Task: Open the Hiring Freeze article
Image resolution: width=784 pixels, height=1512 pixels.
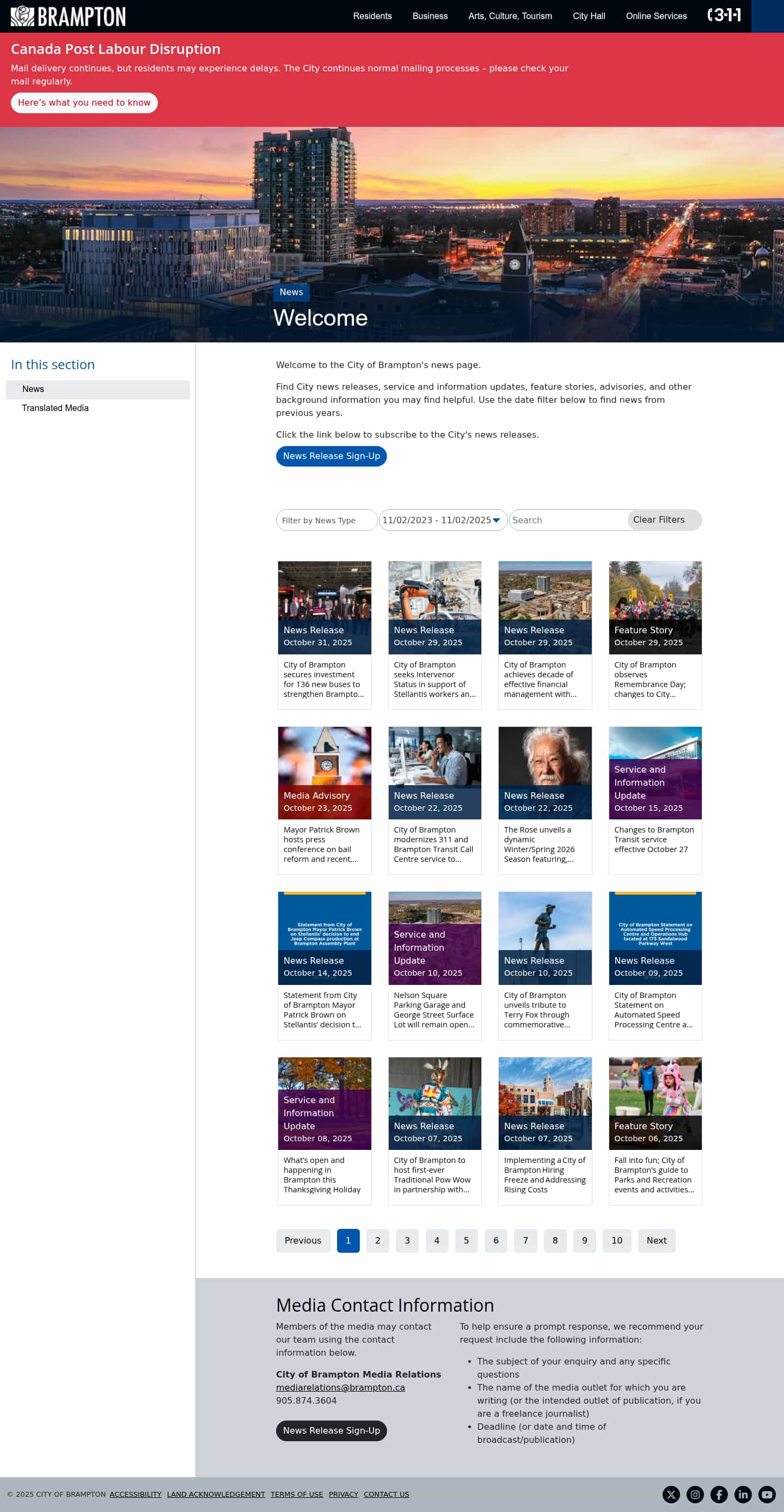Action: [545, 1131]
